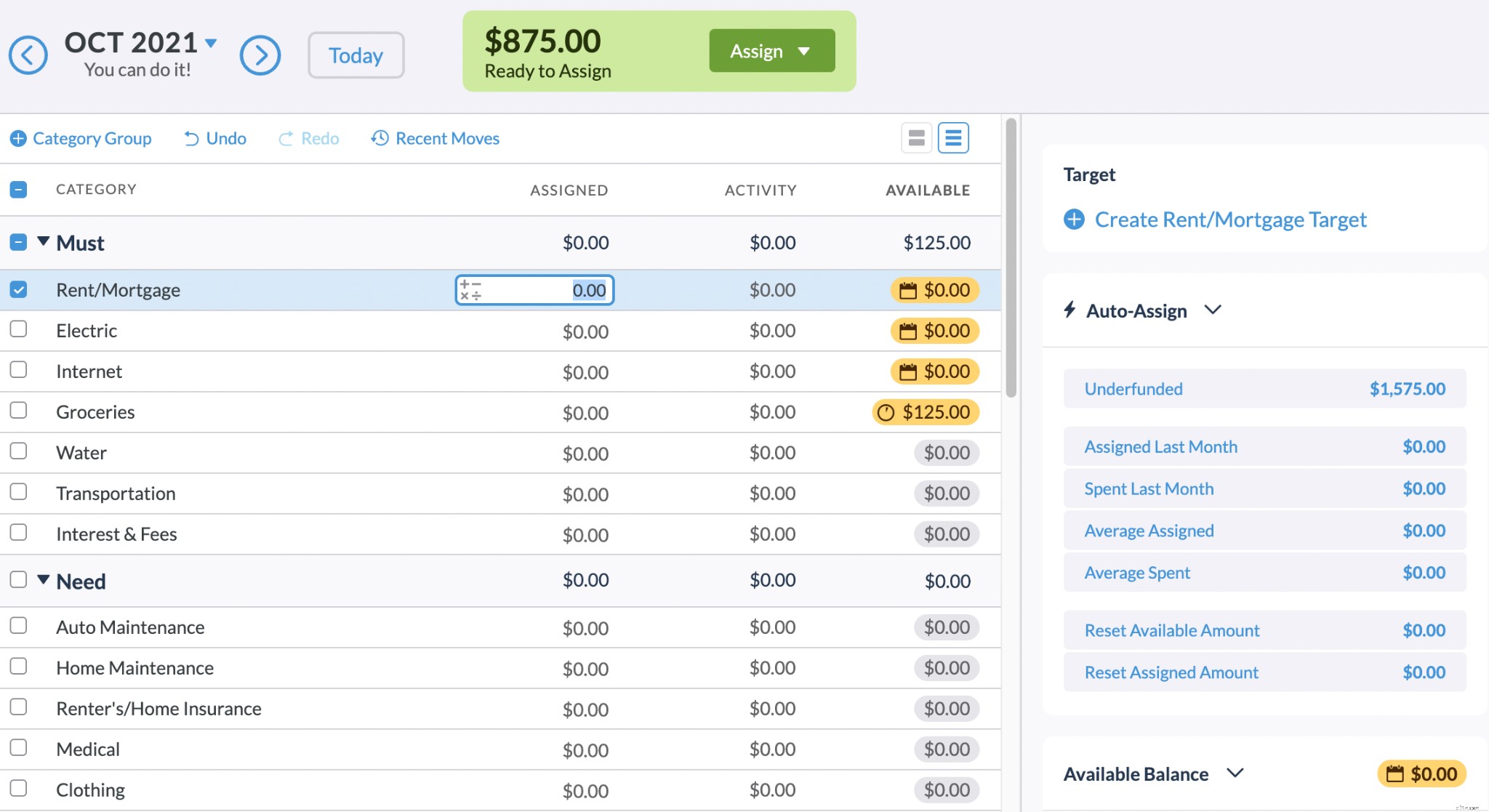Switch to the compact category view icon
This screenshot has height=812, width=1489.
916,137
